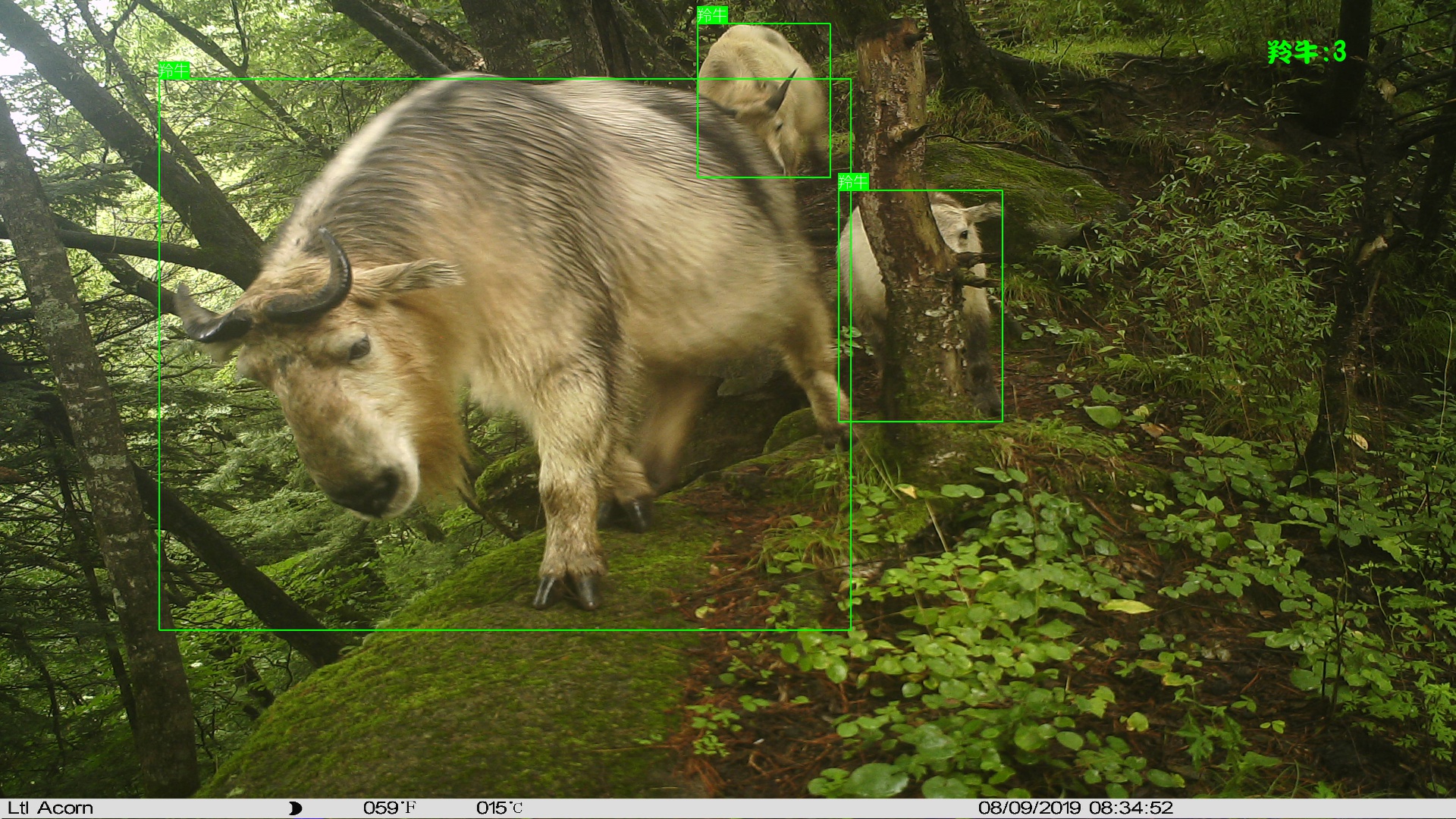Click the 羚牛:3 count overlay
The image size is (1456, 819).
[x=1306, y=52]
